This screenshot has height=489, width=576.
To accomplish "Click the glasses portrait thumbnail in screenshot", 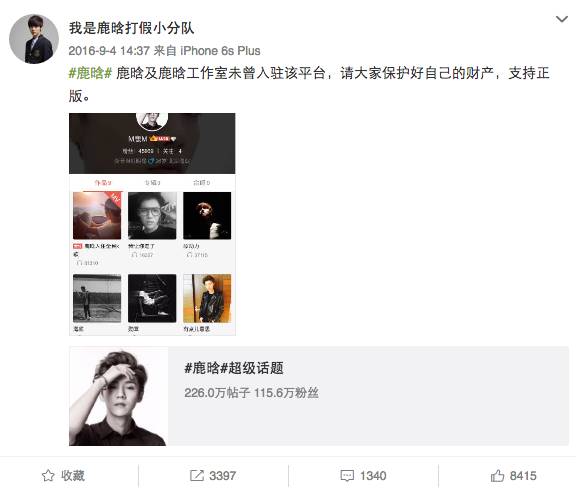I will pos(152,216).
